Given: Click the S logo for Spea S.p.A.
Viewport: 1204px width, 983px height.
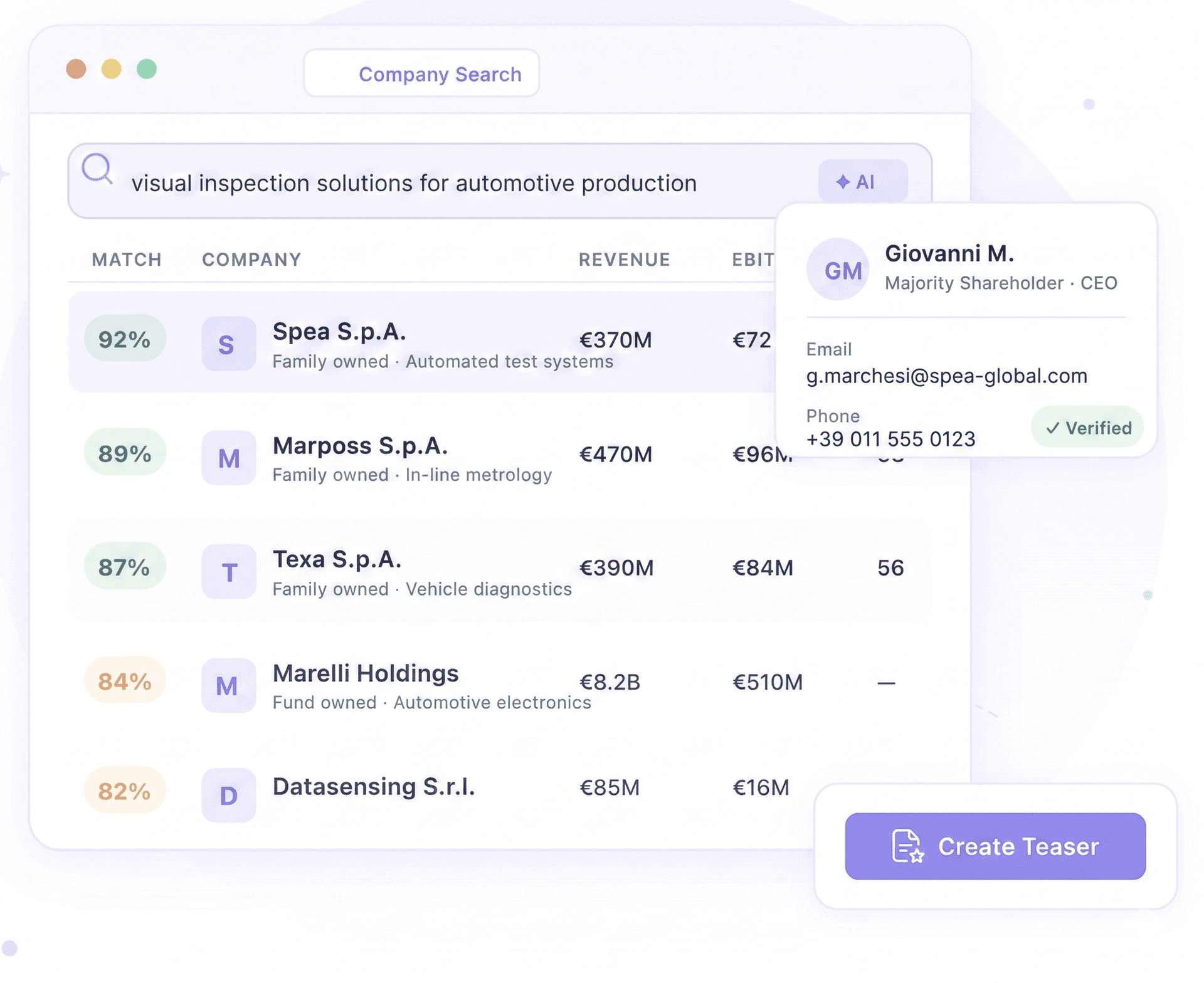Looking at the screenshot, I should 228,344.
